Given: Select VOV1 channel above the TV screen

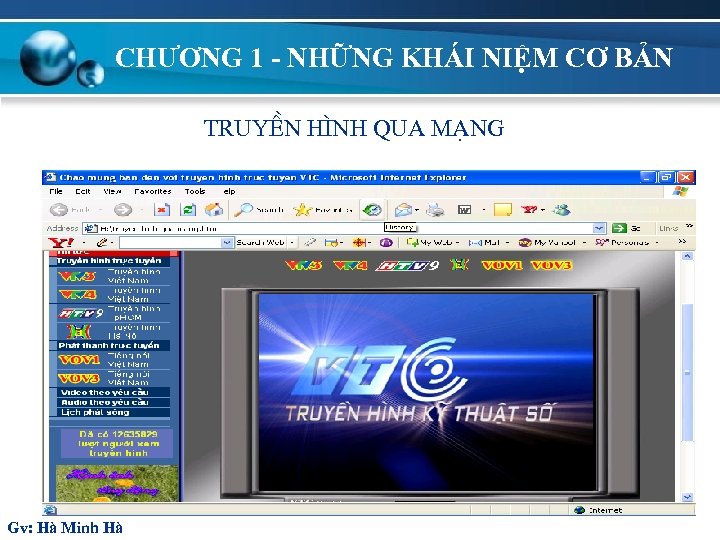Looking at the screenshot, I should [x=502, y=265].
